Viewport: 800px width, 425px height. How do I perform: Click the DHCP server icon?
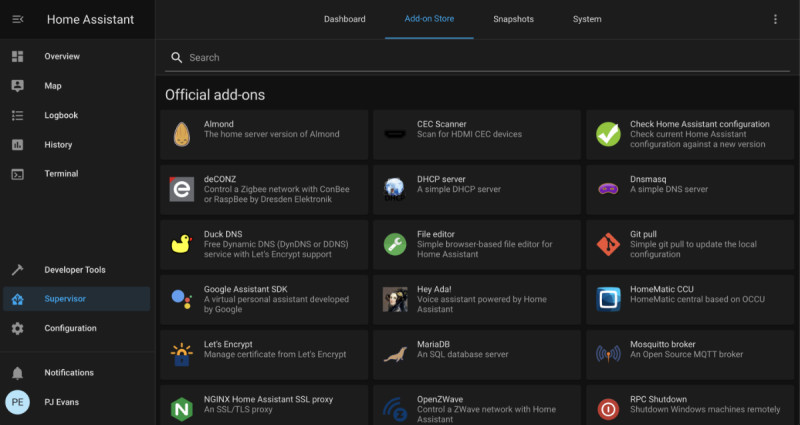pos(395,189)
